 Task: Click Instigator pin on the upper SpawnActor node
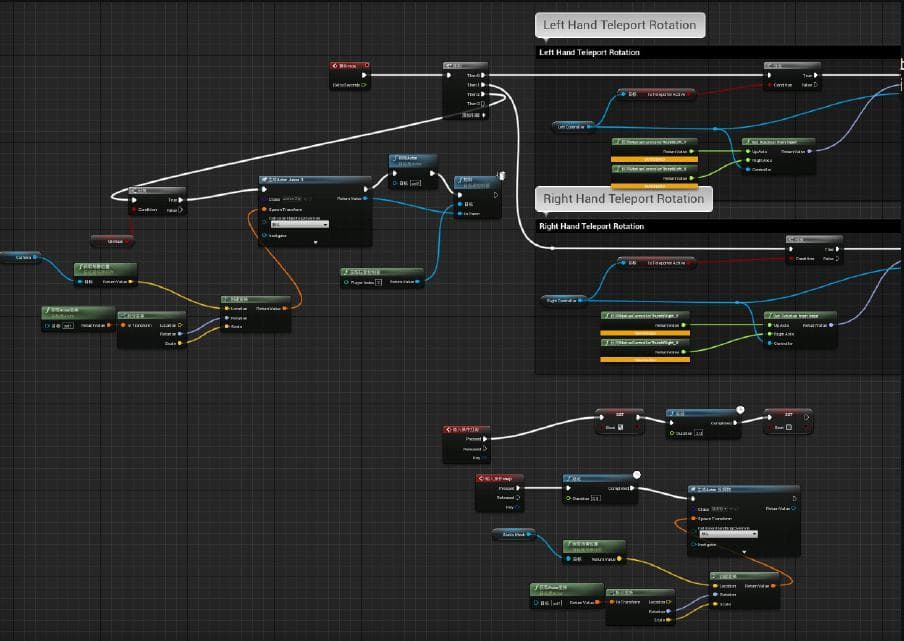pos(265,235)
